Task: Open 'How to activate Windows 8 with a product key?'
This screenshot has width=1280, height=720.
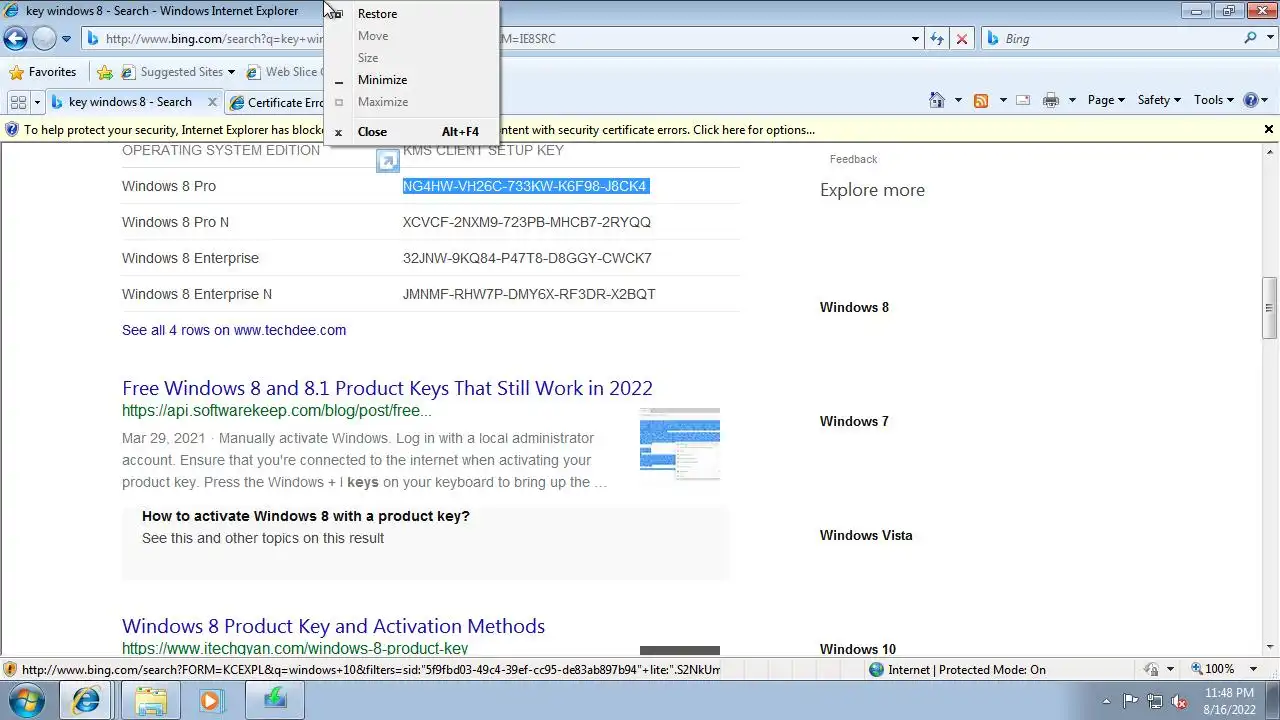Action: 305,516
